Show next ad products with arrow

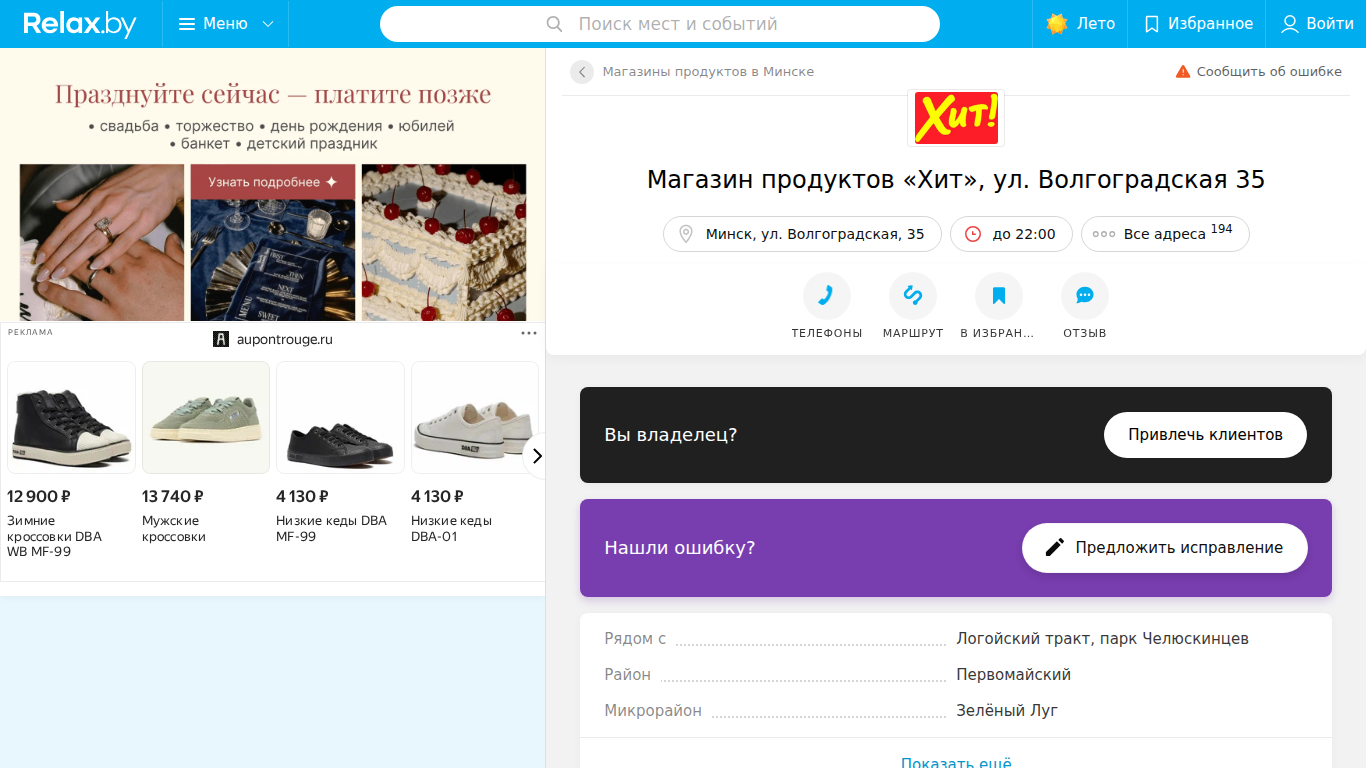tap(537, 456)
